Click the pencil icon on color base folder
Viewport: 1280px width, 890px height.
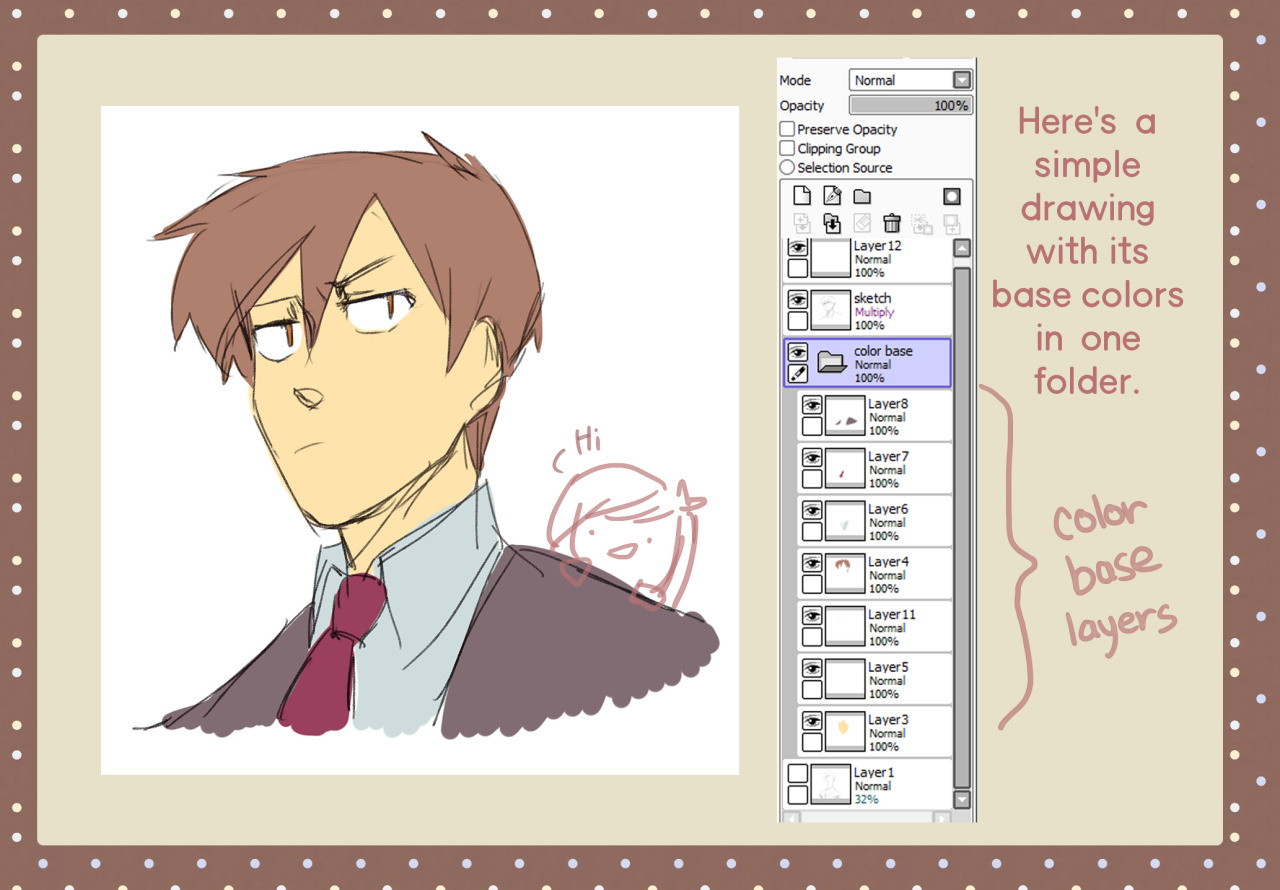pos(797,374)
